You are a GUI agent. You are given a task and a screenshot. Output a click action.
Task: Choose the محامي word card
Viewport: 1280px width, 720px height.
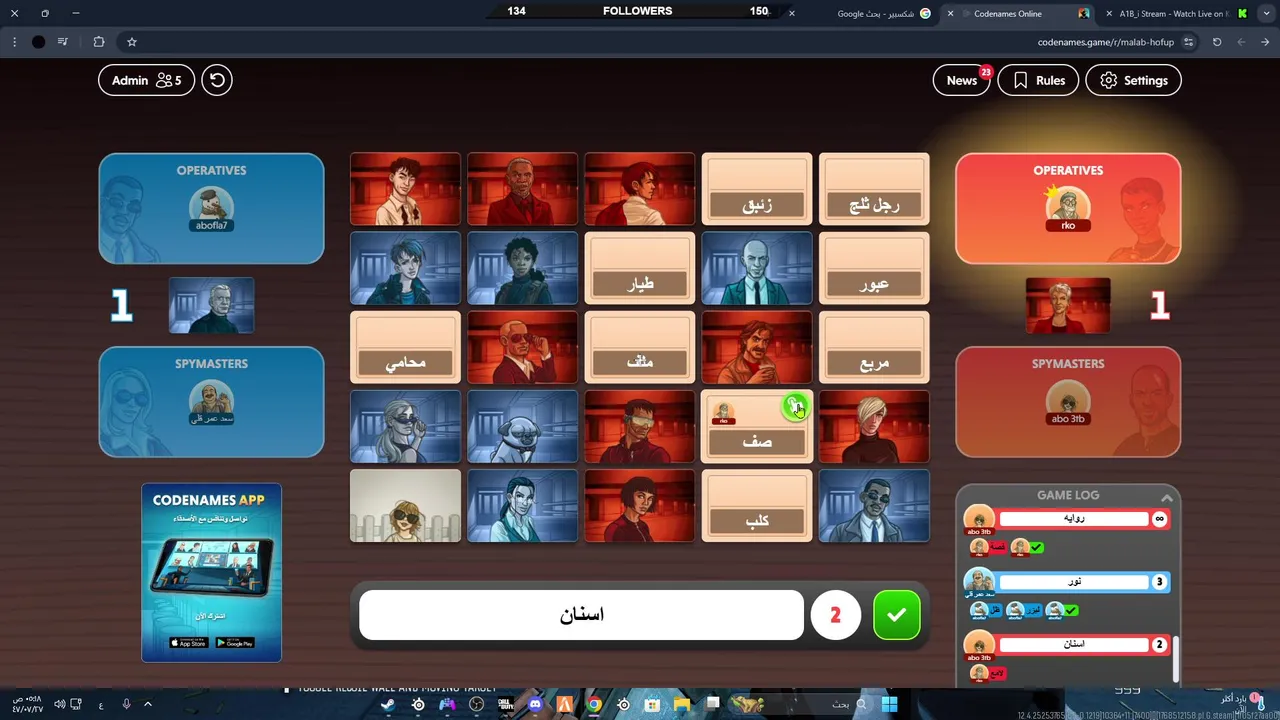click(405, 347)
